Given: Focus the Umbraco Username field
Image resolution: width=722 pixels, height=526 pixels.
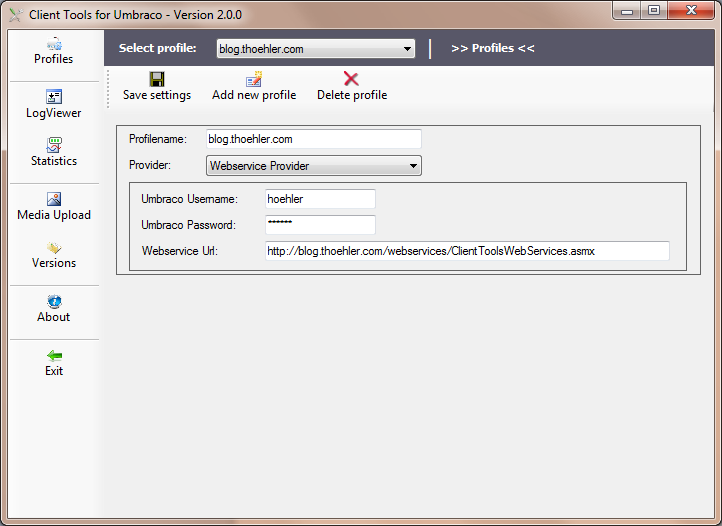Looking at the screenshot, I should [x=320, y=199].
